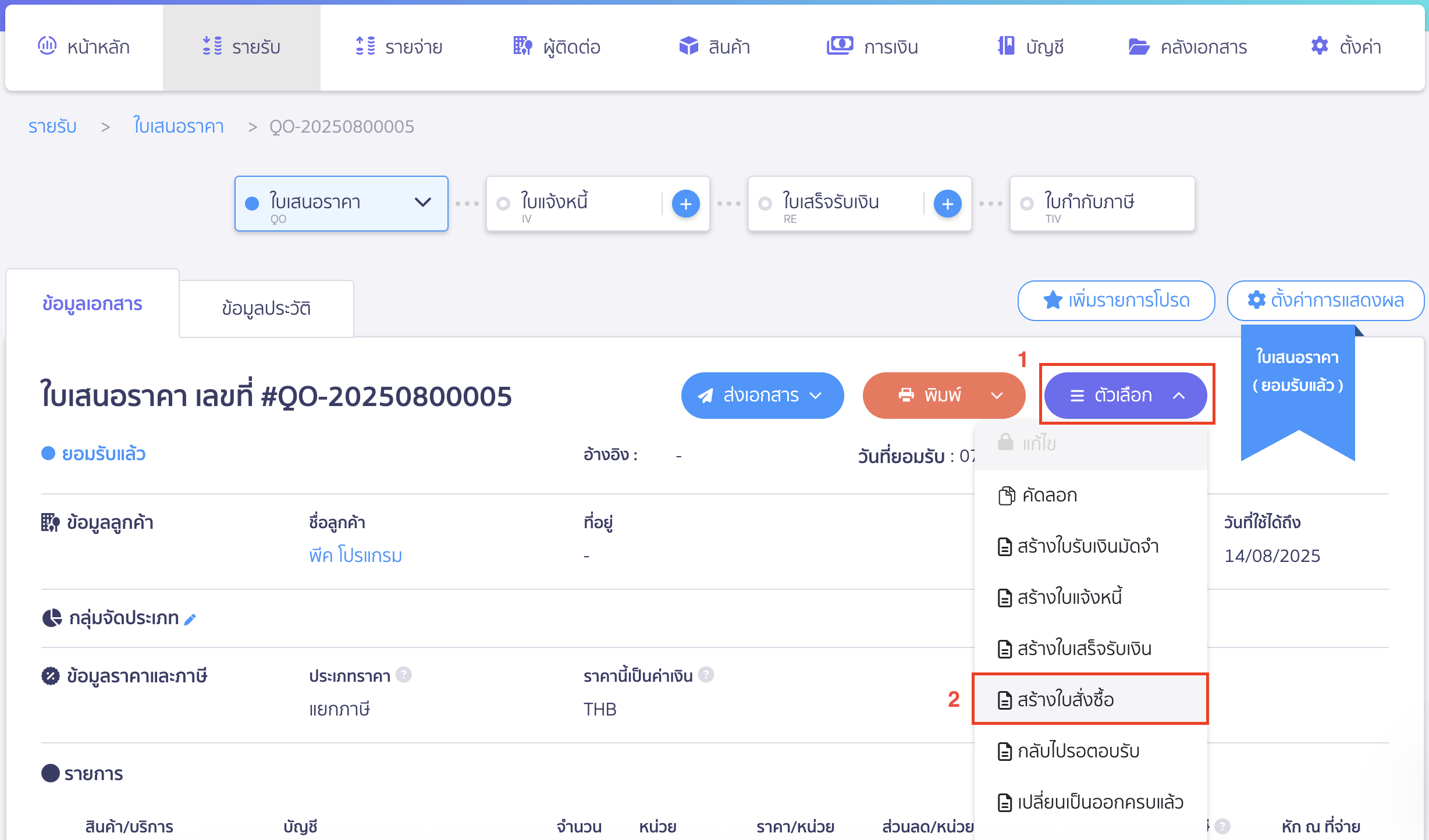Image resolution: width=1429 pixels, height=840 pixels.
Task: Open the ส่งเอกสาร dropdown
Action: pos(762,396)
